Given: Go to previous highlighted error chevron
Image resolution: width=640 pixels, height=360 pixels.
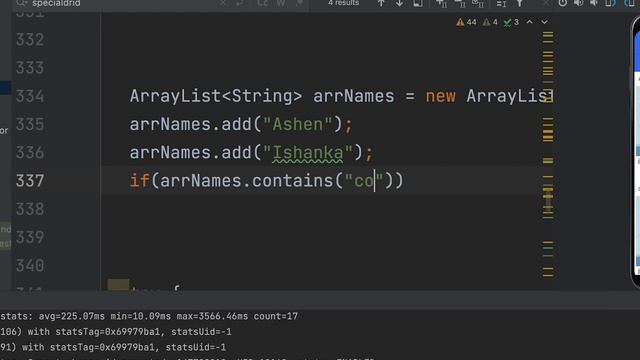Looking at the screenshot, I should click(529, 22).
